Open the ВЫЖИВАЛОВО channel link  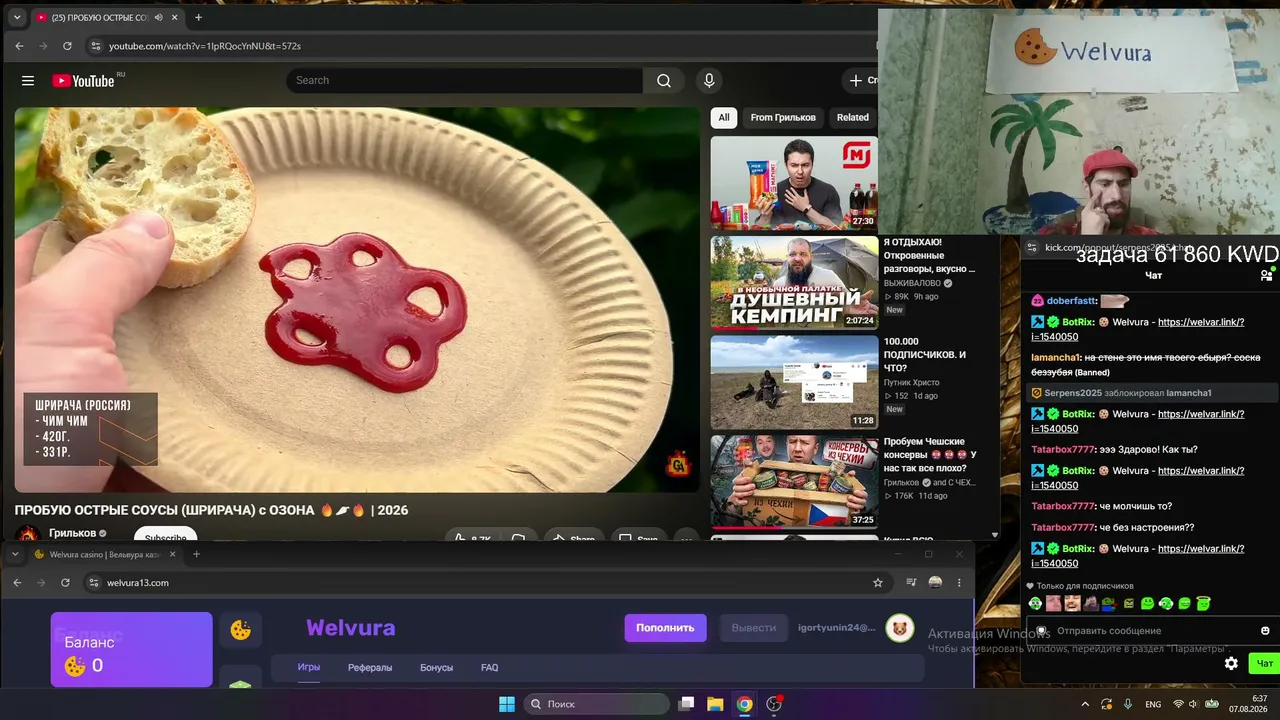click(x=912, y=283)
